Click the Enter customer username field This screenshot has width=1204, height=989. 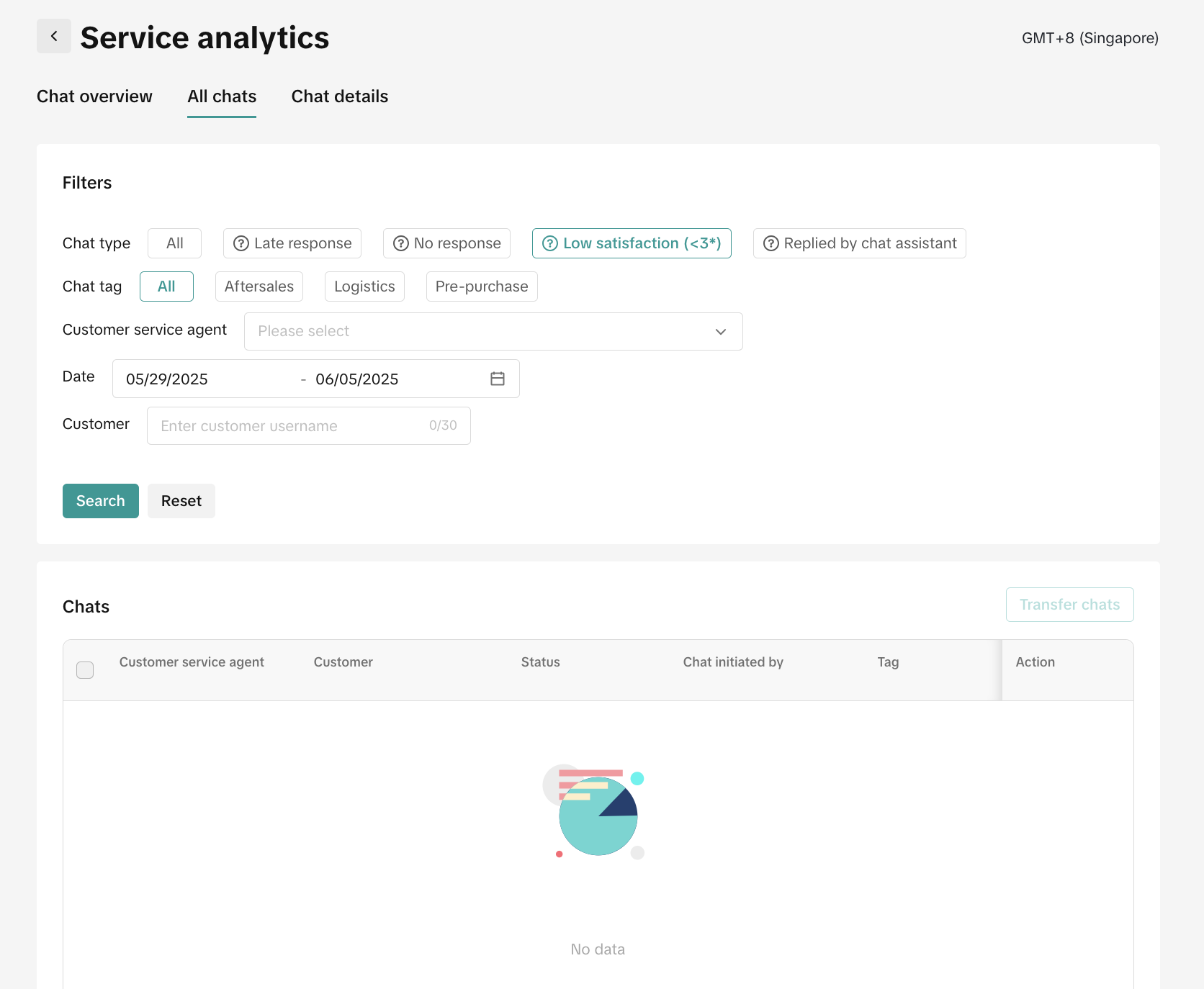(288, 426)
